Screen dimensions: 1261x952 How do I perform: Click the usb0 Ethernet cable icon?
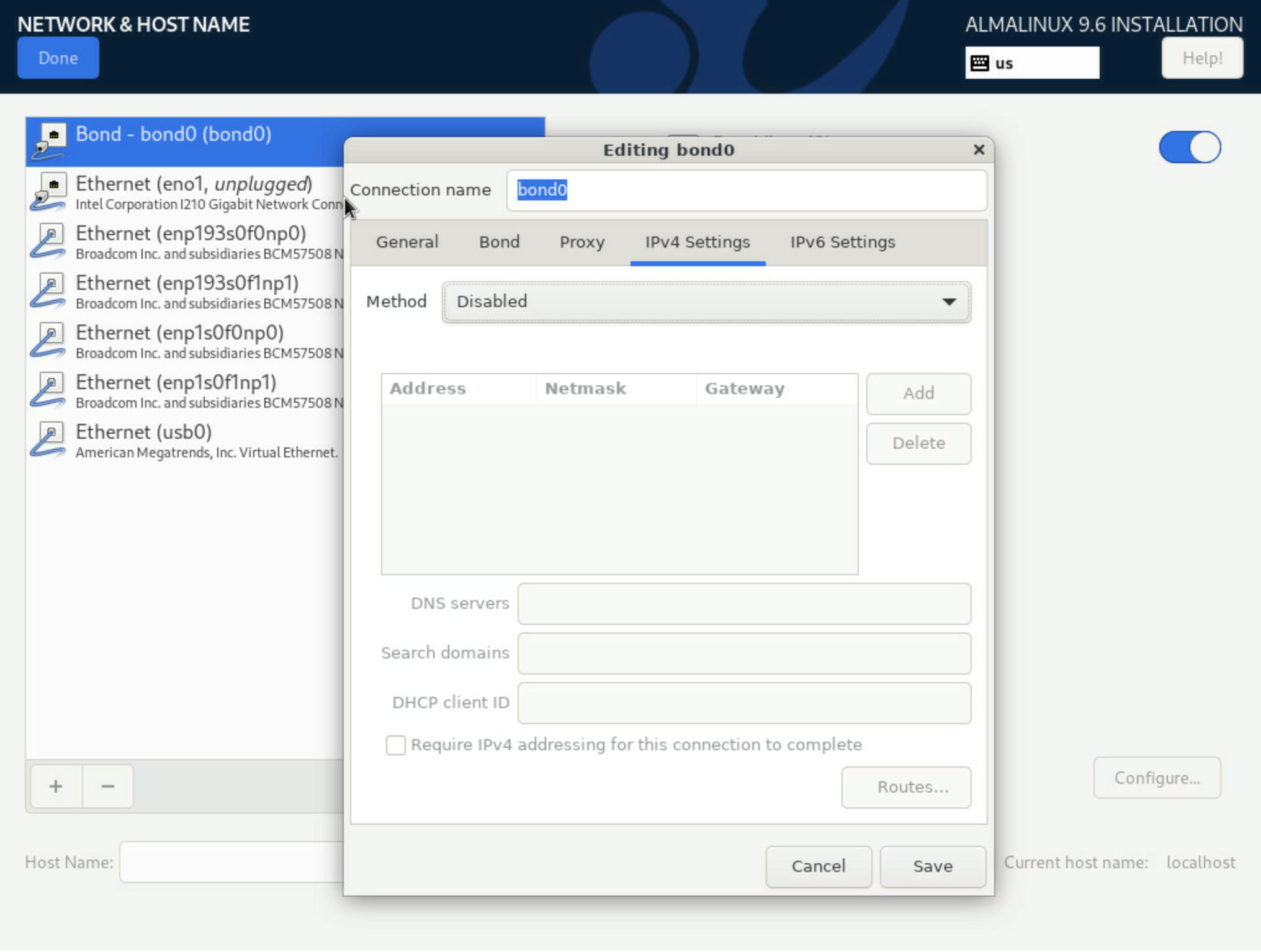(x=48, y=439)
